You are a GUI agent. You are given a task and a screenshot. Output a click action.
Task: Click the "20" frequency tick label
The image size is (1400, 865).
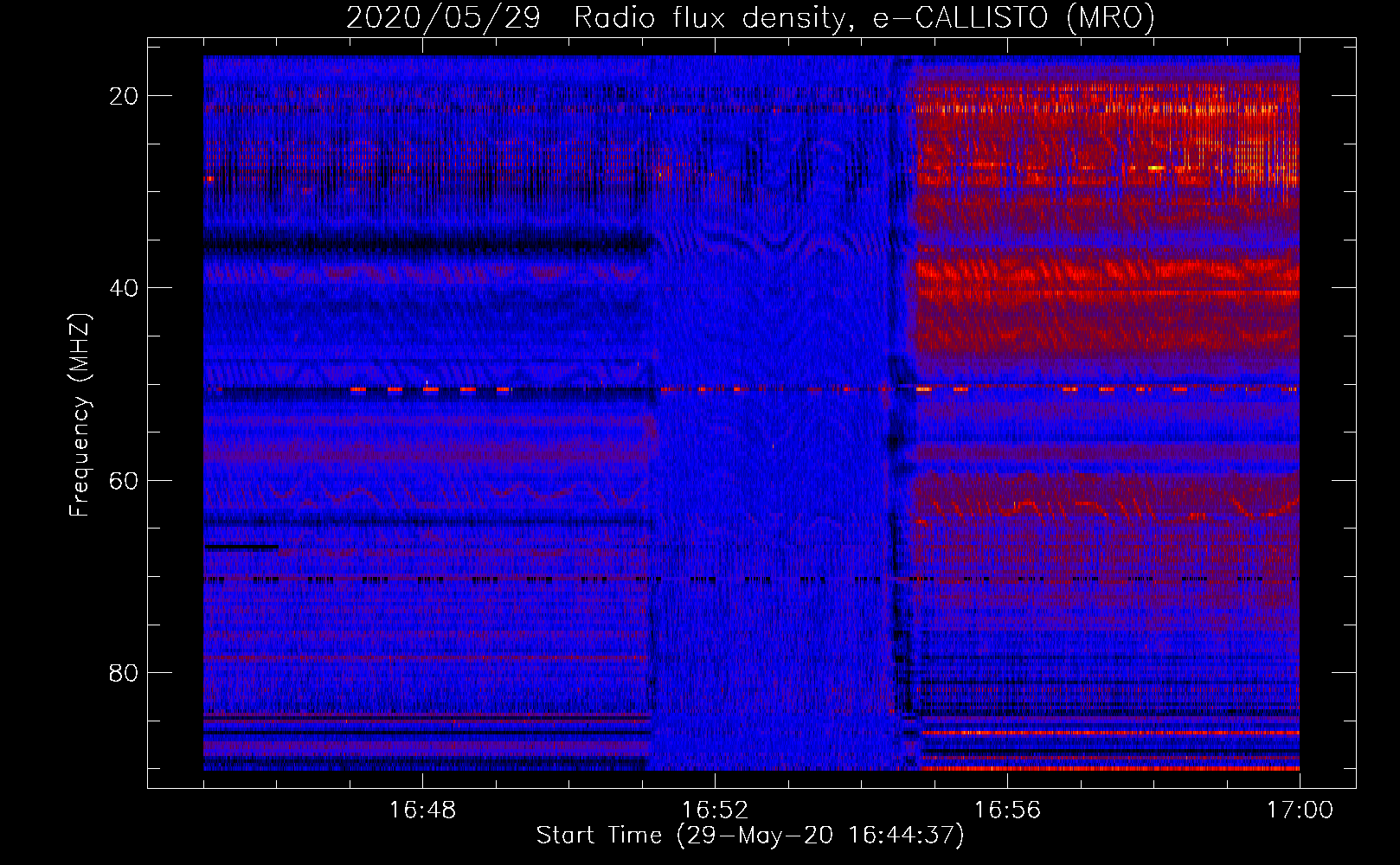pos(124,96)
